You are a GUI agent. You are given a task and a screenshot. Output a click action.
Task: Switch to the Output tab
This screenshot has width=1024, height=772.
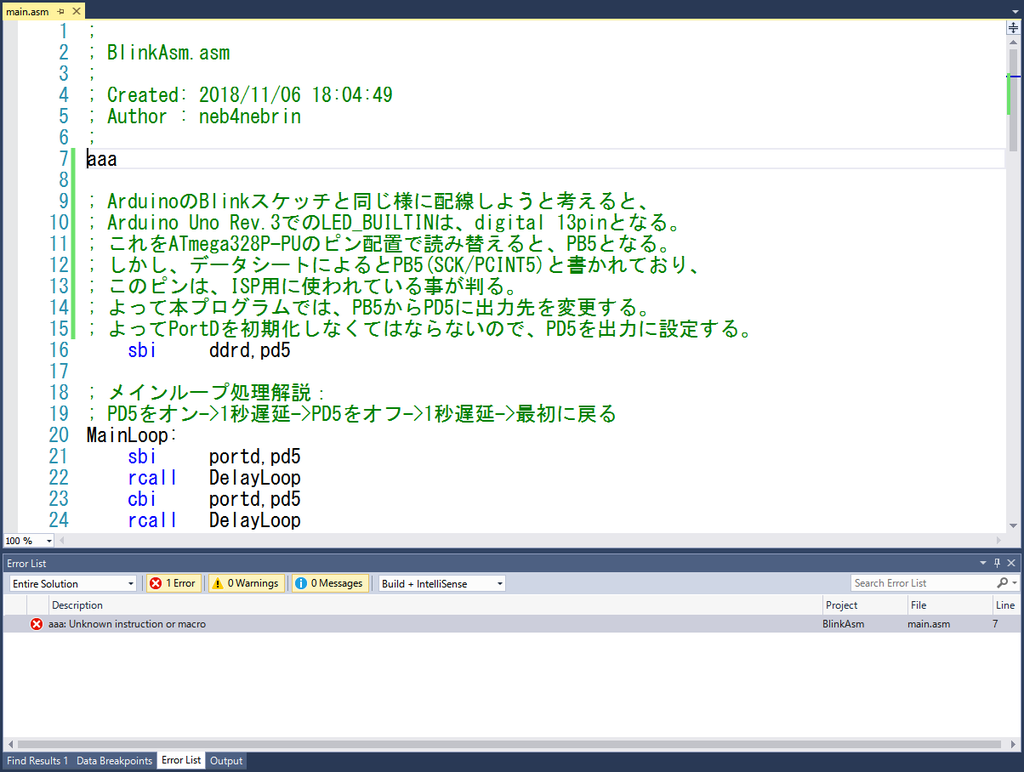(226, 760)
